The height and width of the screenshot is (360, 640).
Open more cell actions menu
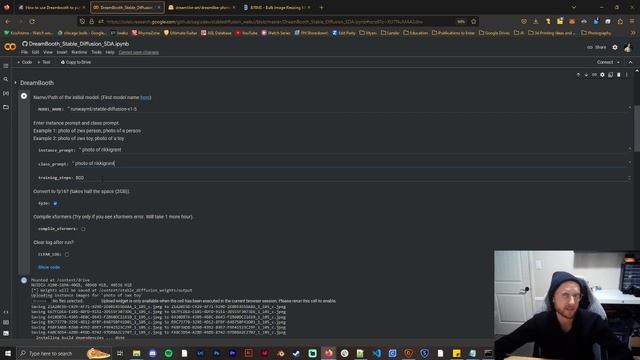click(x=627, y=75)
